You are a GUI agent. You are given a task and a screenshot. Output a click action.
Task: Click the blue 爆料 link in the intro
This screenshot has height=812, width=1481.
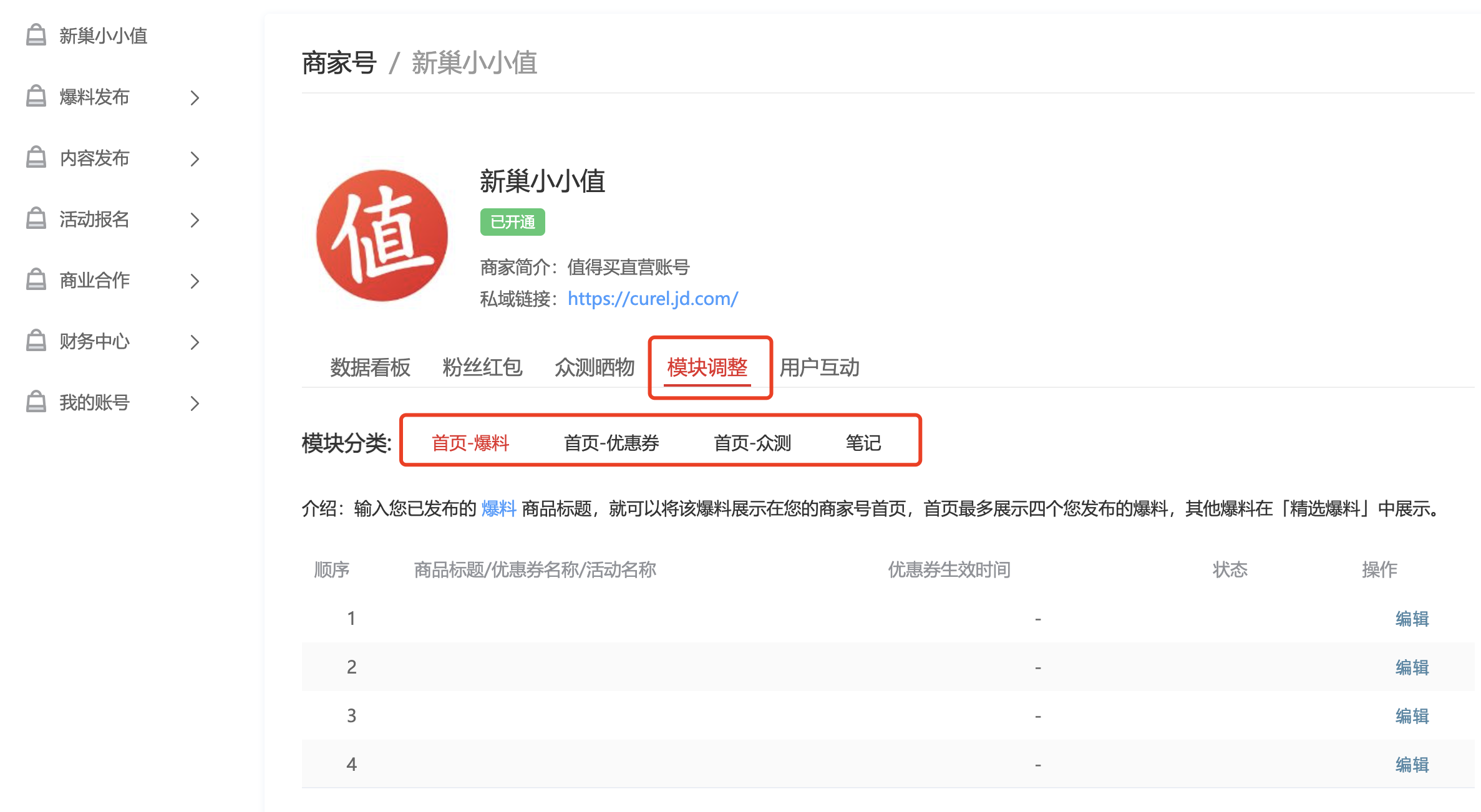499,509
